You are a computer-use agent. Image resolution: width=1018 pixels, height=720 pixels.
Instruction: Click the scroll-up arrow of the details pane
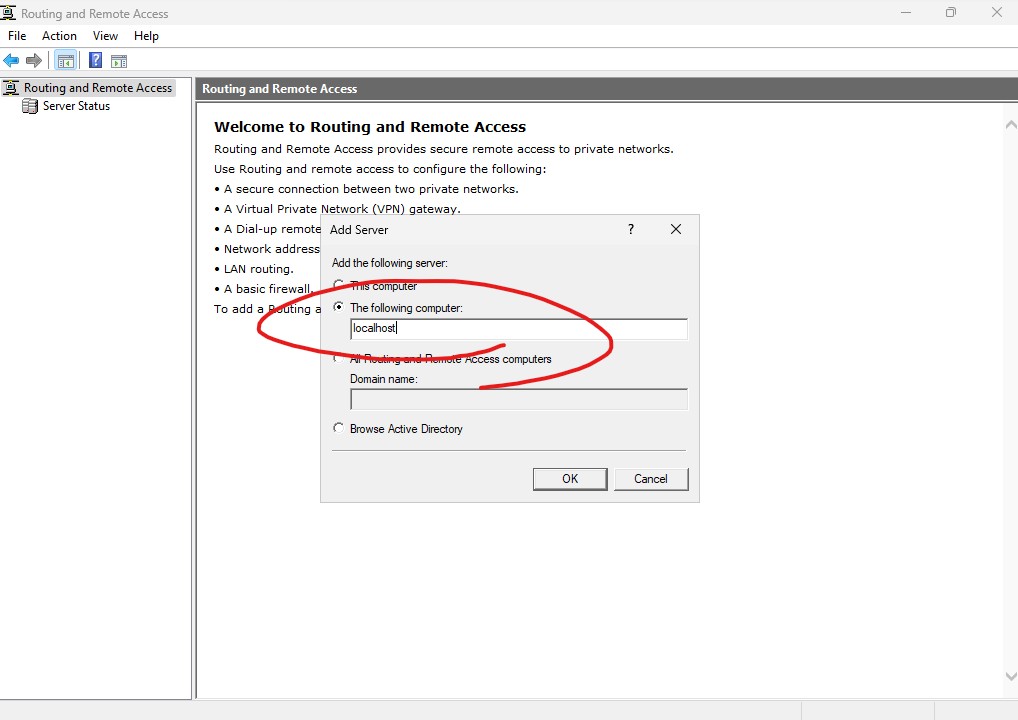1009,124
